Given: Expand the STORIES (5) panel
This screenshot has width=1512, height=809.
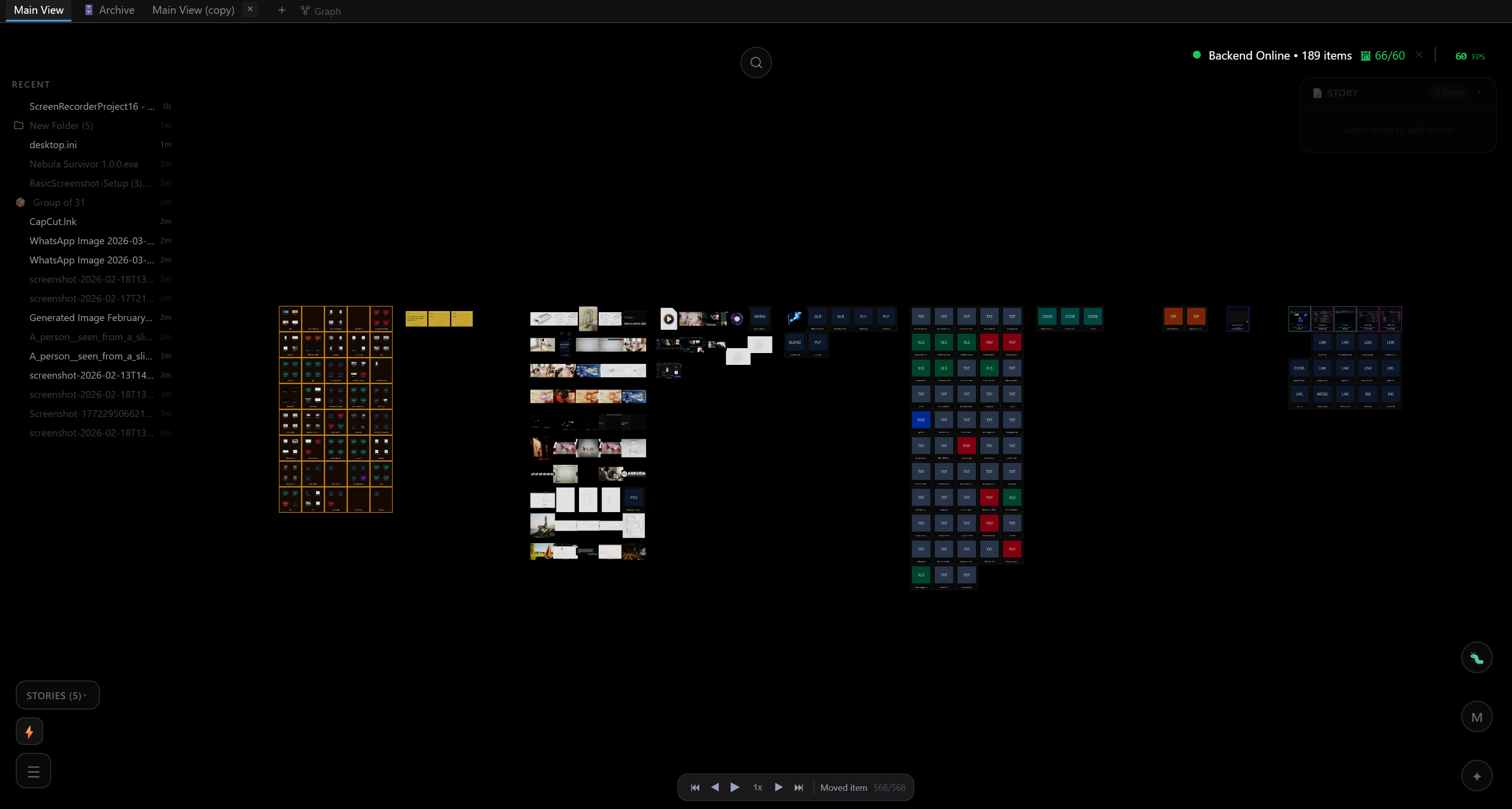Looking at the screenshot, I should tap(57, 695).
